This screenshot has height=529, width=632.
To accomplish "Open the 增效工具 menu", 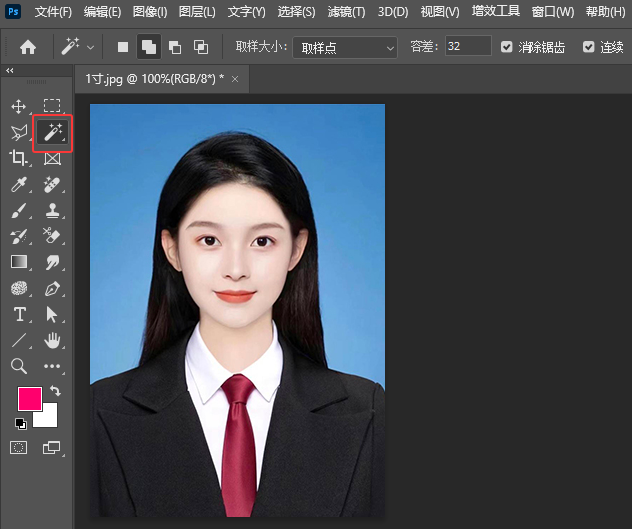I will pyautogui.click(x=495, y=11).
